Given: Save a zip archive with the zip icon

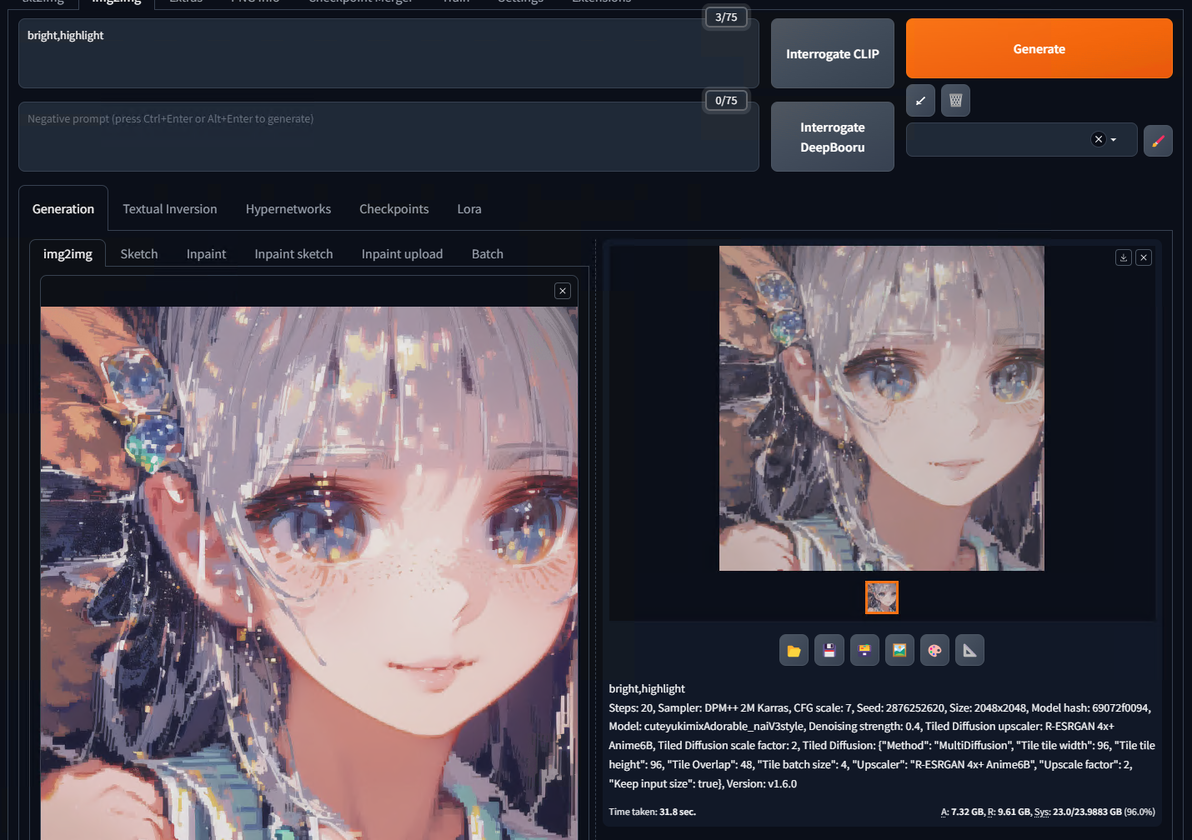Looking at the screenshot, I should click(x=864, y=651).
